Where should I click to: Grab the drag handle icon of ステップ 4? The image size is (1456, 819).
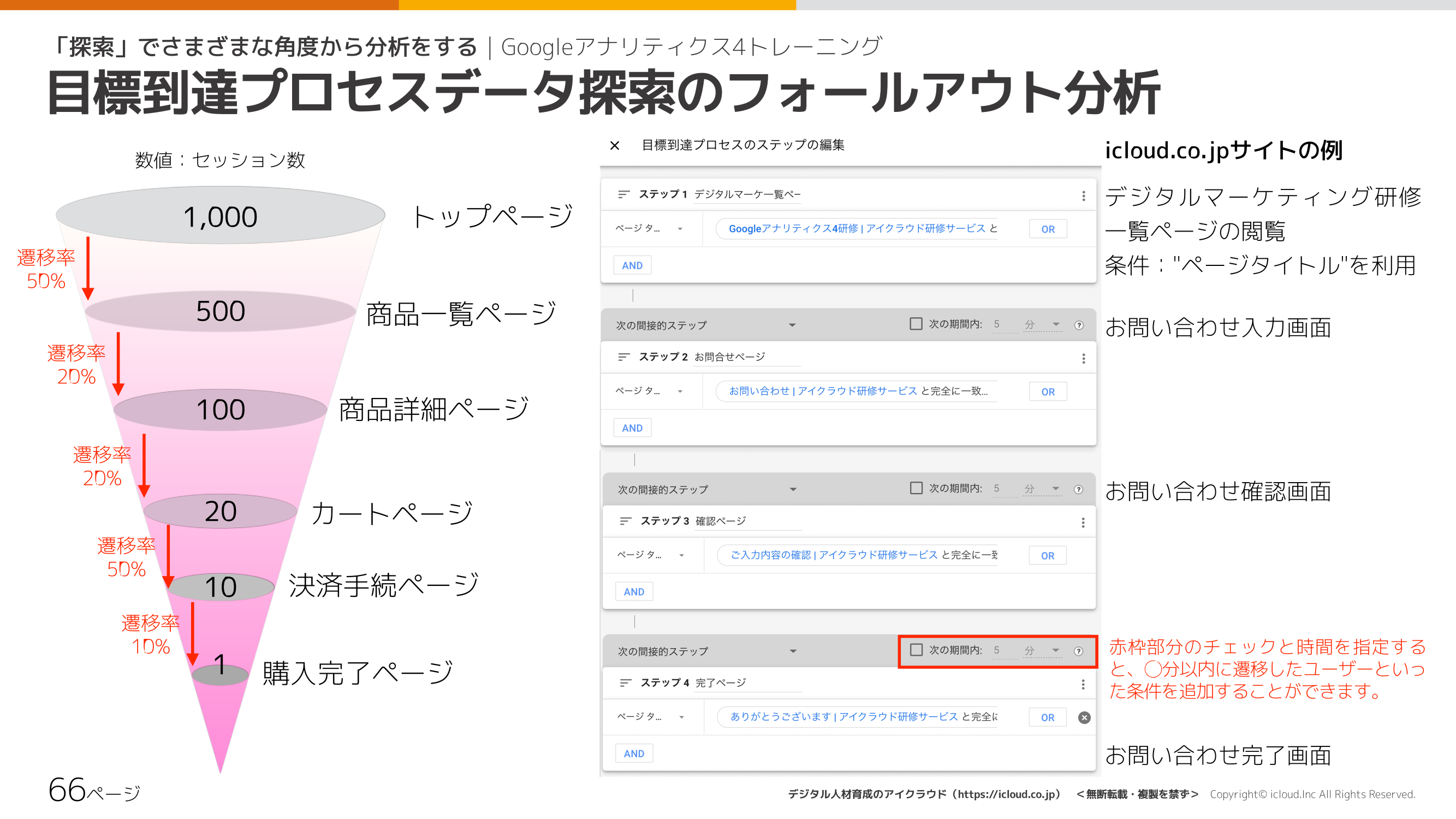[625, 683]
